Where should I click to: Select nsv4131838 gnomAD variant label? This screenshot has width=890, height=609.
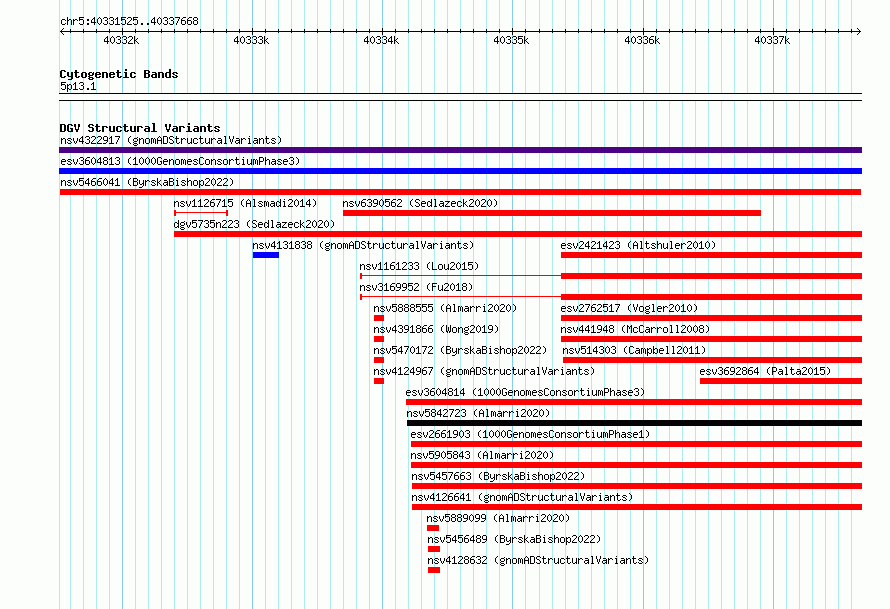click(363, 245)
